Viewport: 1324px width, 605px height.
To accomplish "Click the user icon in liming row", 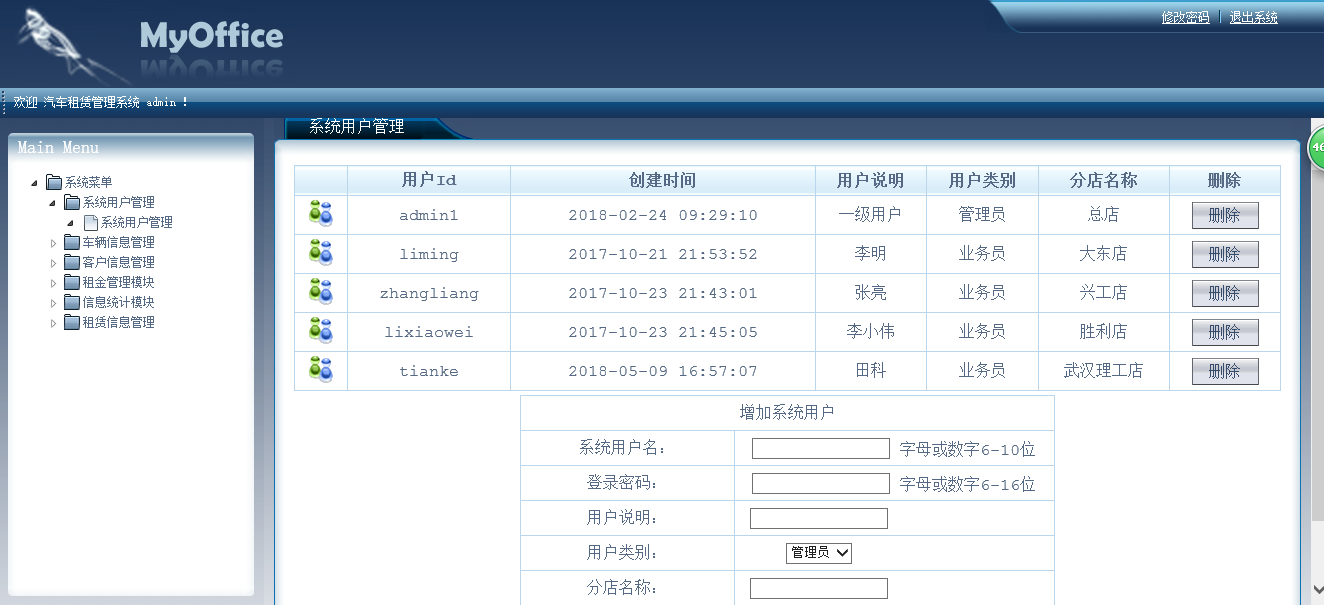I will (x=320, y=252).
